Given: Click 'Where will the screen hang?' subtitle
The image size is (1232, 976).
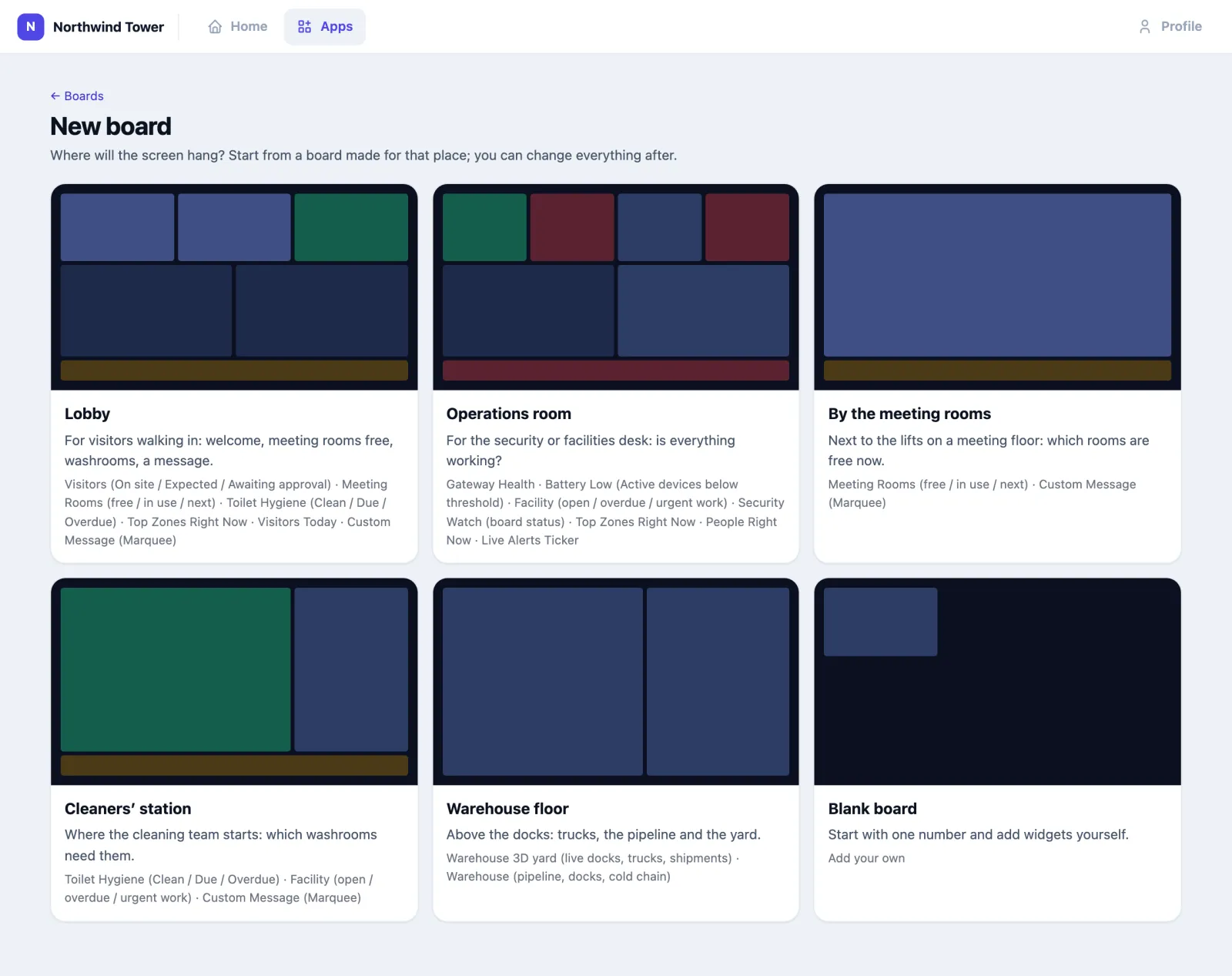Looking at the screenshot, I should (x=363, y=156).
